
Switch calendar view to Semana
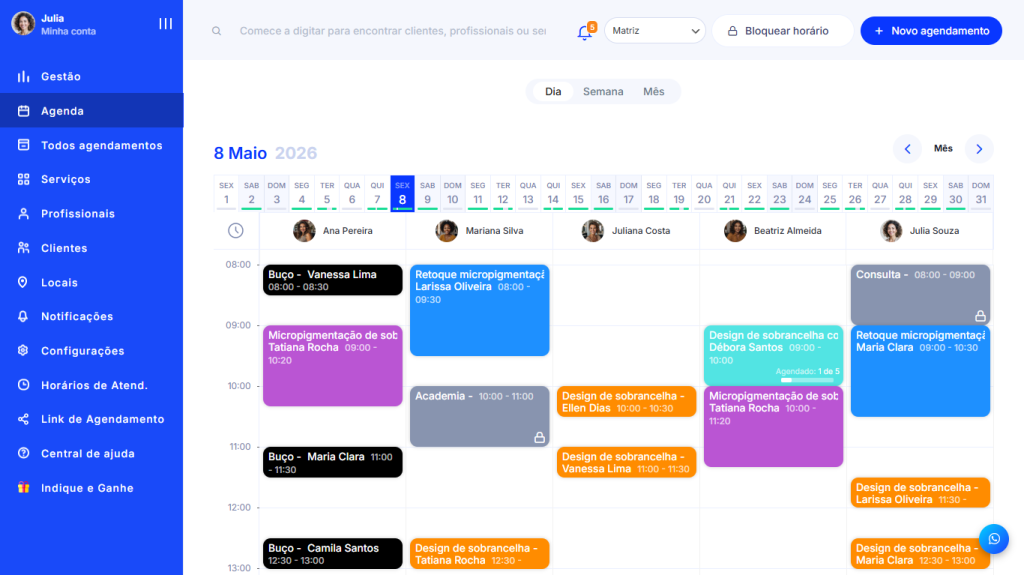click(603, 92)
